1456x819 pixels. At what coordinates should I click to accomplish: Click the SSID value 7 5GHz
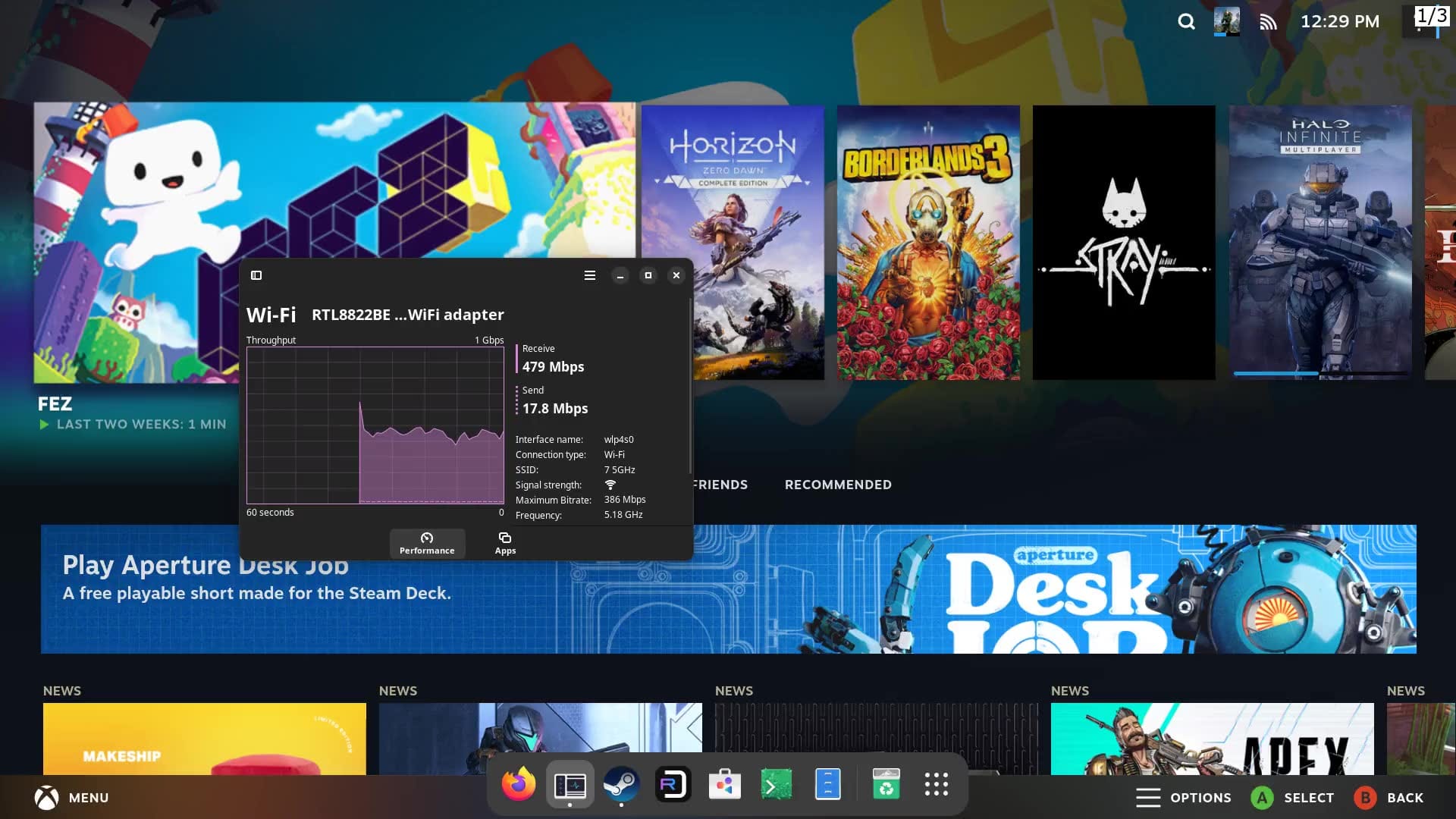[x=620, y=470]
